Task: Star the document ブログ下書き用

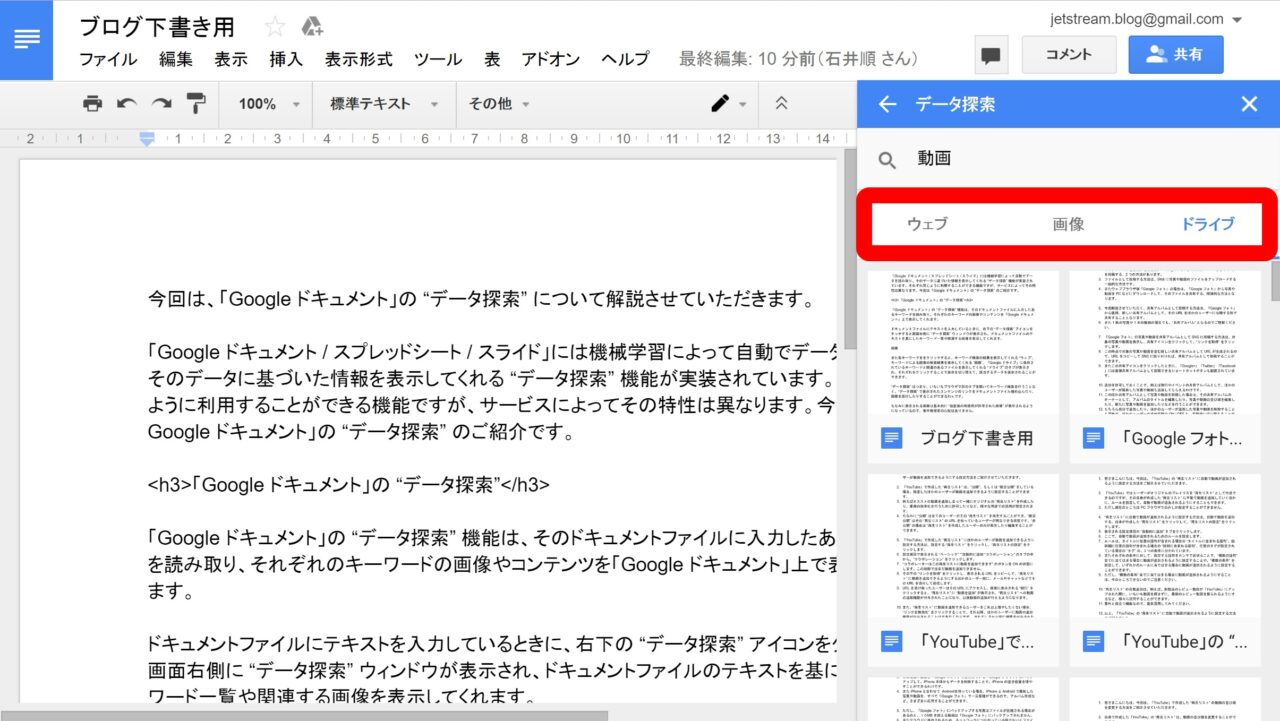Action: (275, 27)
